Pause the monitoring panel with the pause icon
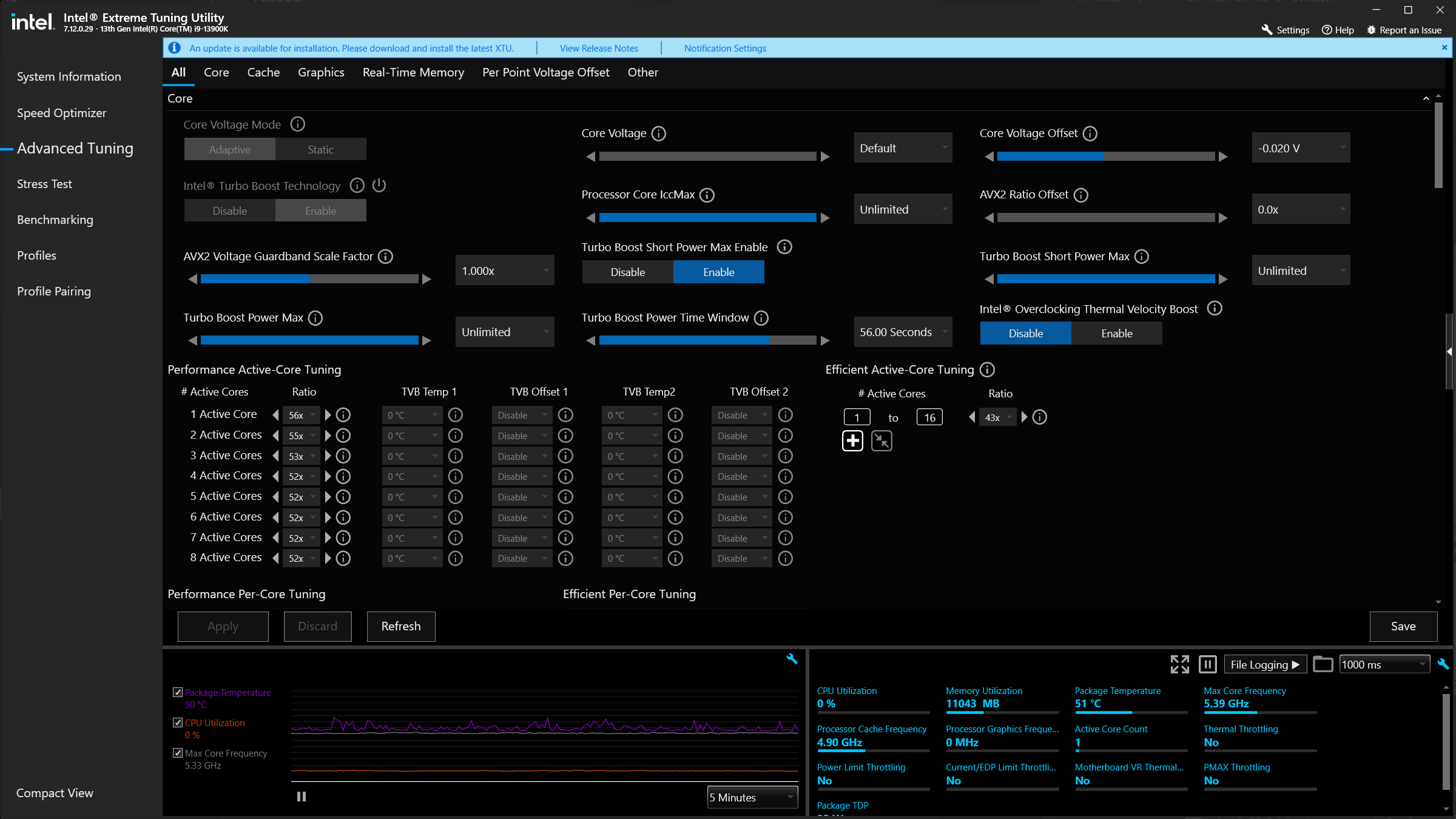 click(1207, 664)
